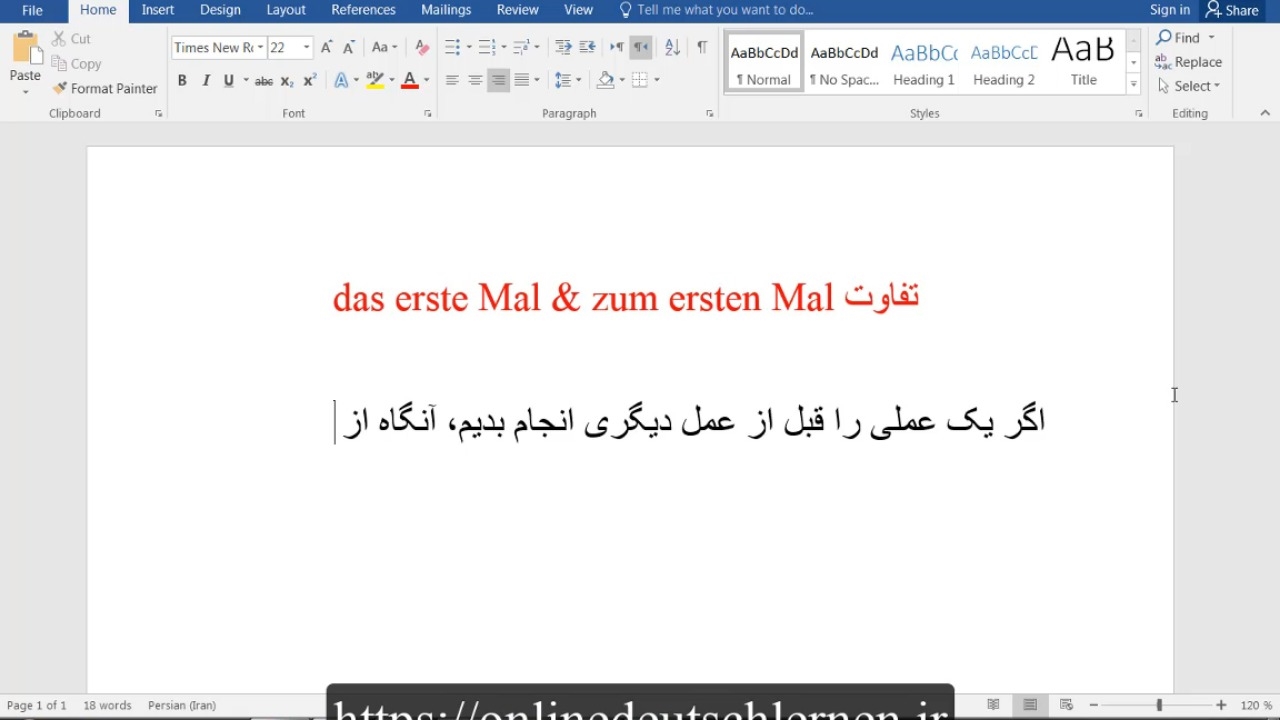This screenshot has width=1280, height=720.
Task: Grow font size with larger A
Action: coord(326,47)
